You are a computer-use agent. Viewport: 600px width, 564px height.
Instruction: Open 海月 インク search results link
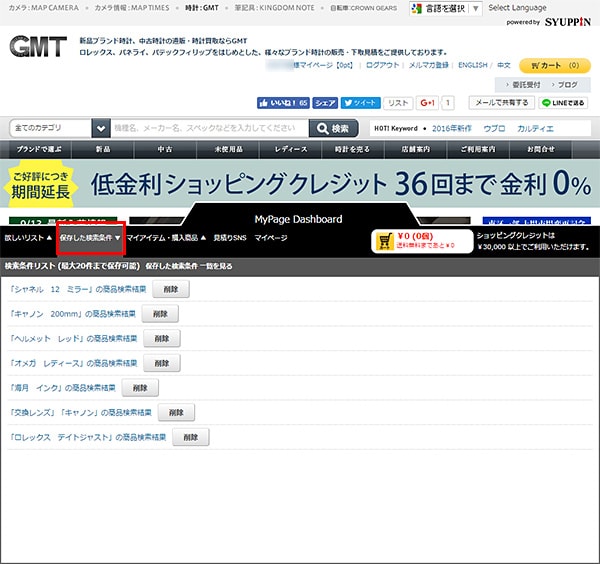click(x=63, y=388)
